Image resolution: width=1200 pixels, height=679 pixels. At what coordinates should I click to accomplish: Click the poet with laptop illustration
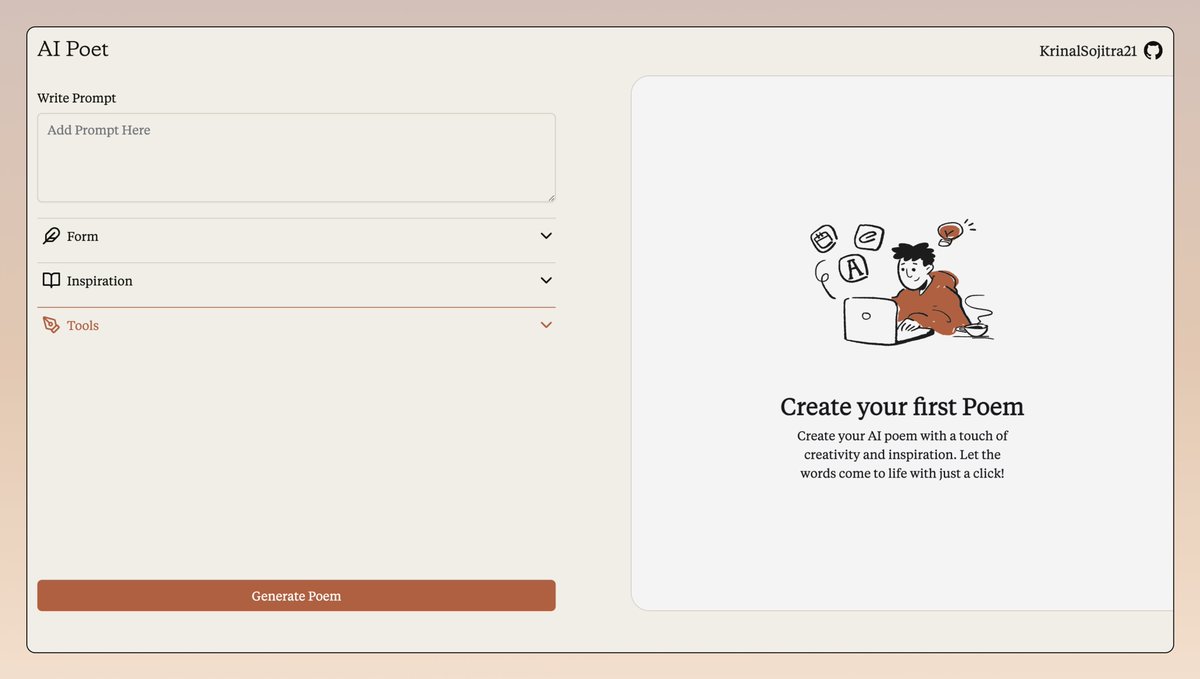(x=901, y=283)
